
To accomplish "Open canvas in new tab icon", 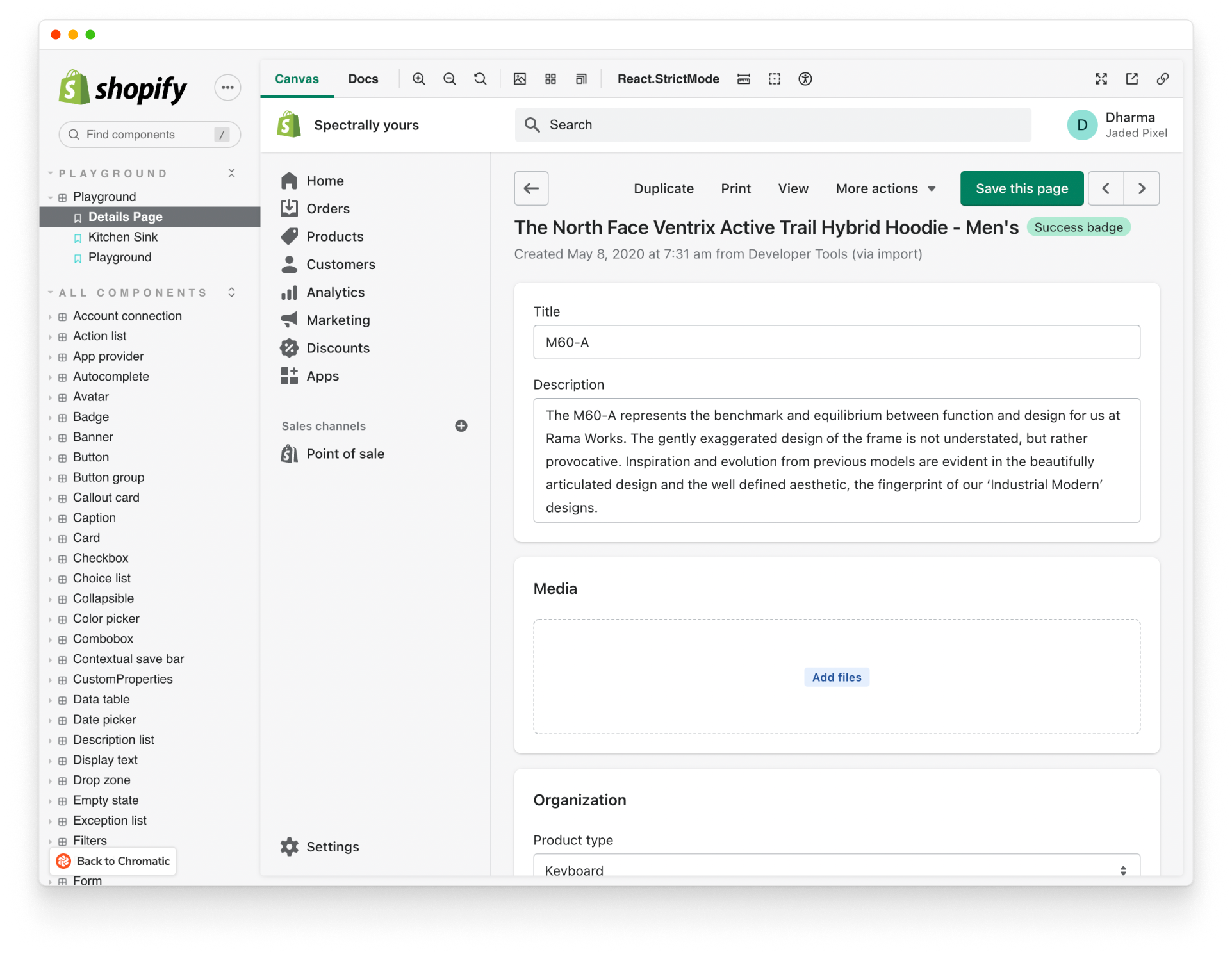I will point(1132,79).
